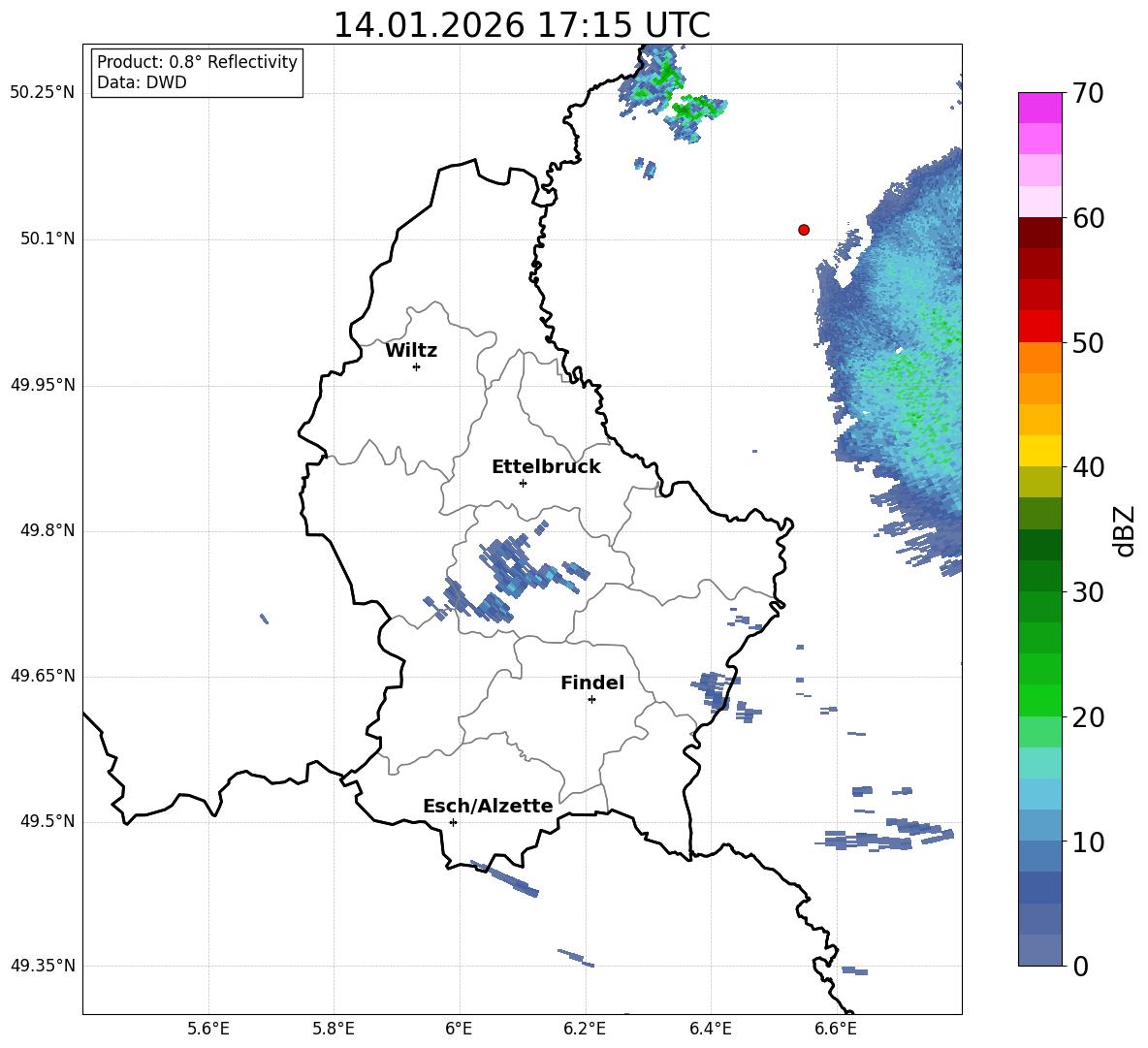1148x1048 pixels.
Task: Click the 49.65°N latitude tick label
Action: point(43,676)
